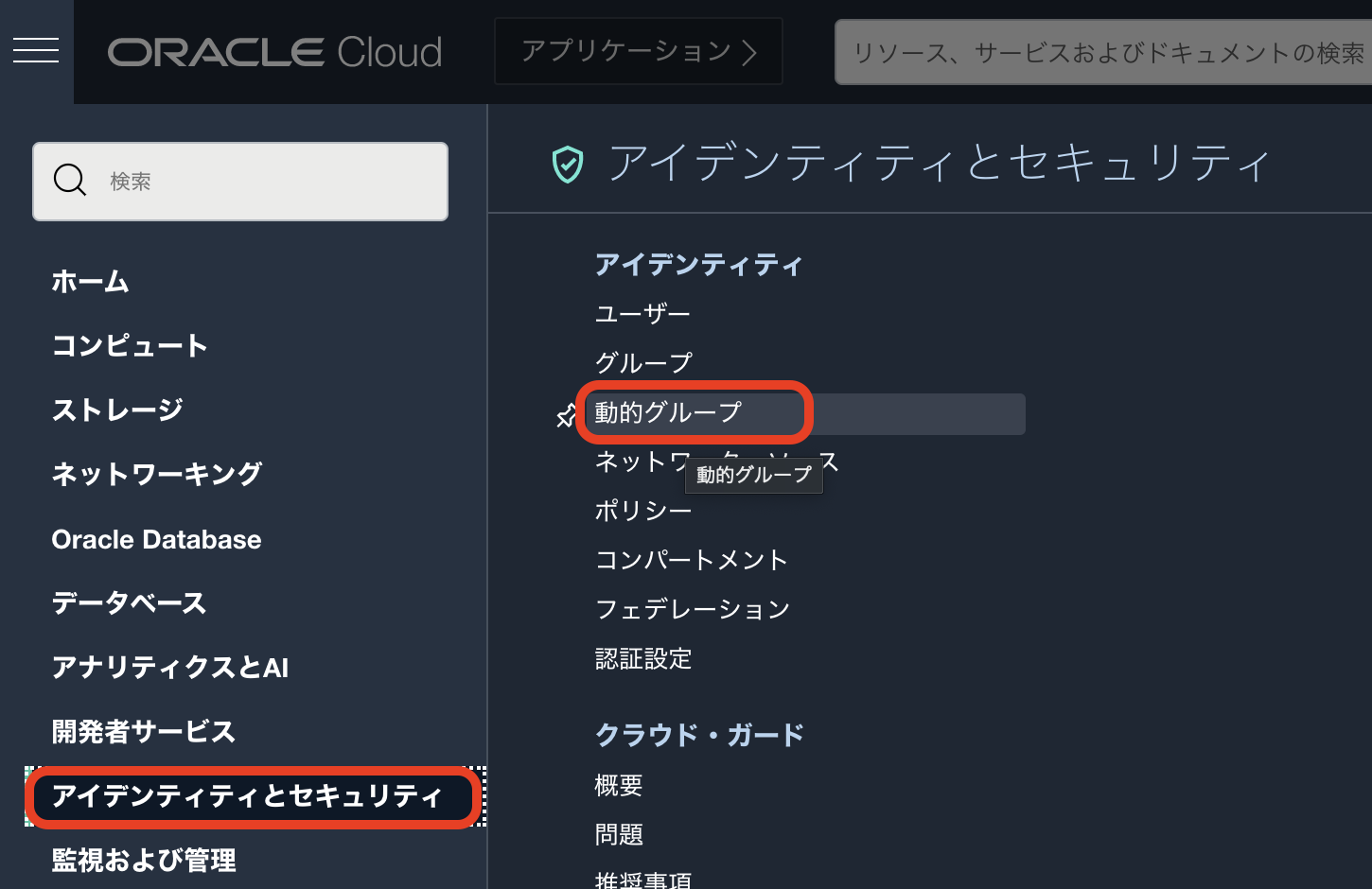Open the ユーザー link
This screenshot has height=889, width=1372.
pyautogui.click(x=642, y=314)
